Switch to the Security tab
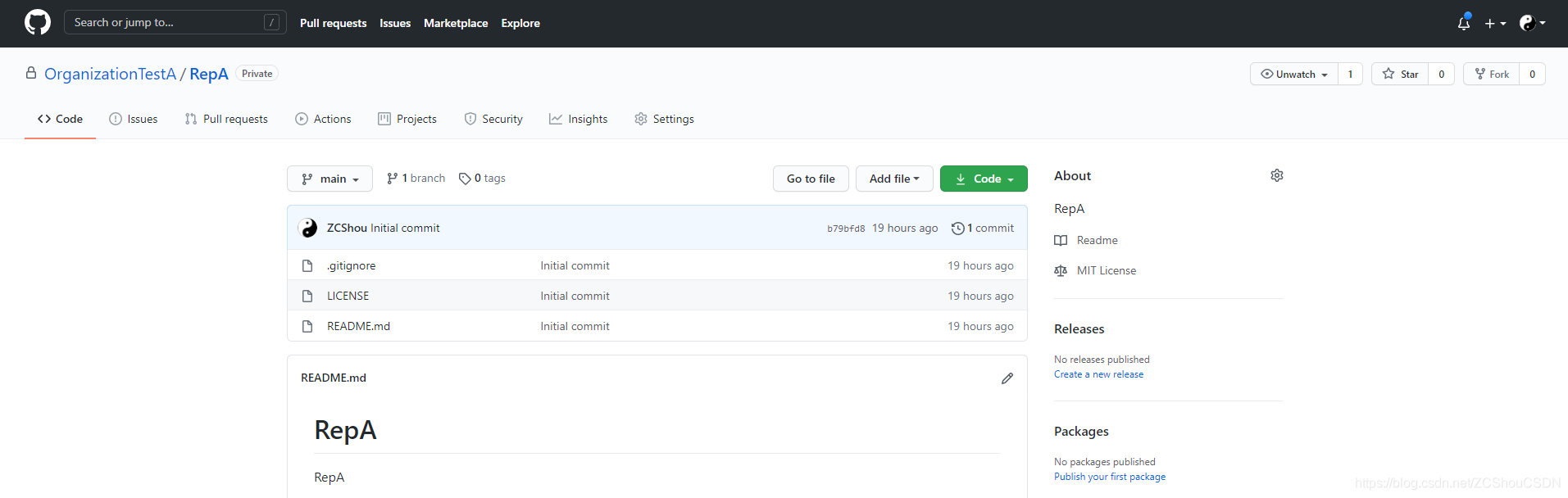The height and width of the screenshot is (498, 1568). [x=493, y=119]
